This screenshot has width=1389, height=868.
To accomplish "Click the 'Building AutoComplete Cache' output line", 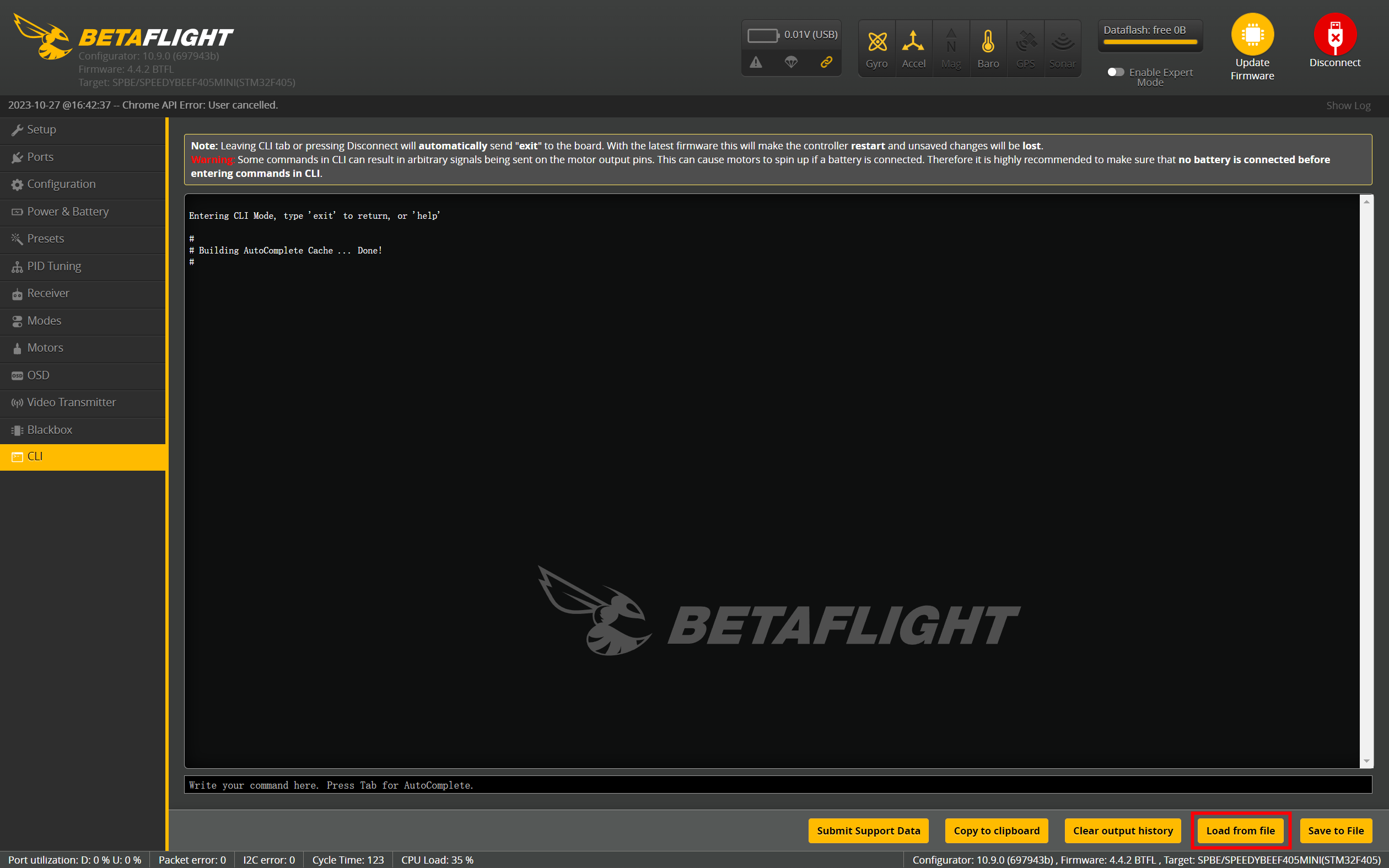I will [286, 250].
